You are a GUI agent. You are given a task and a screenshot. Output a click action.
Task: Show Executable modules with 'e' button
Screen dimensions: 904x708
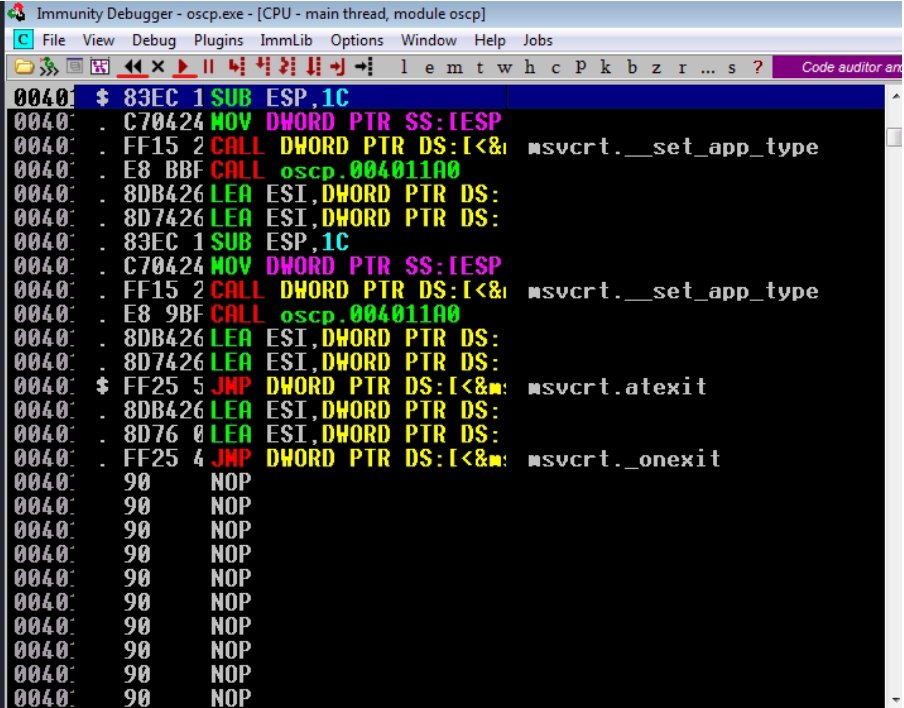click(x=430, y=68)
